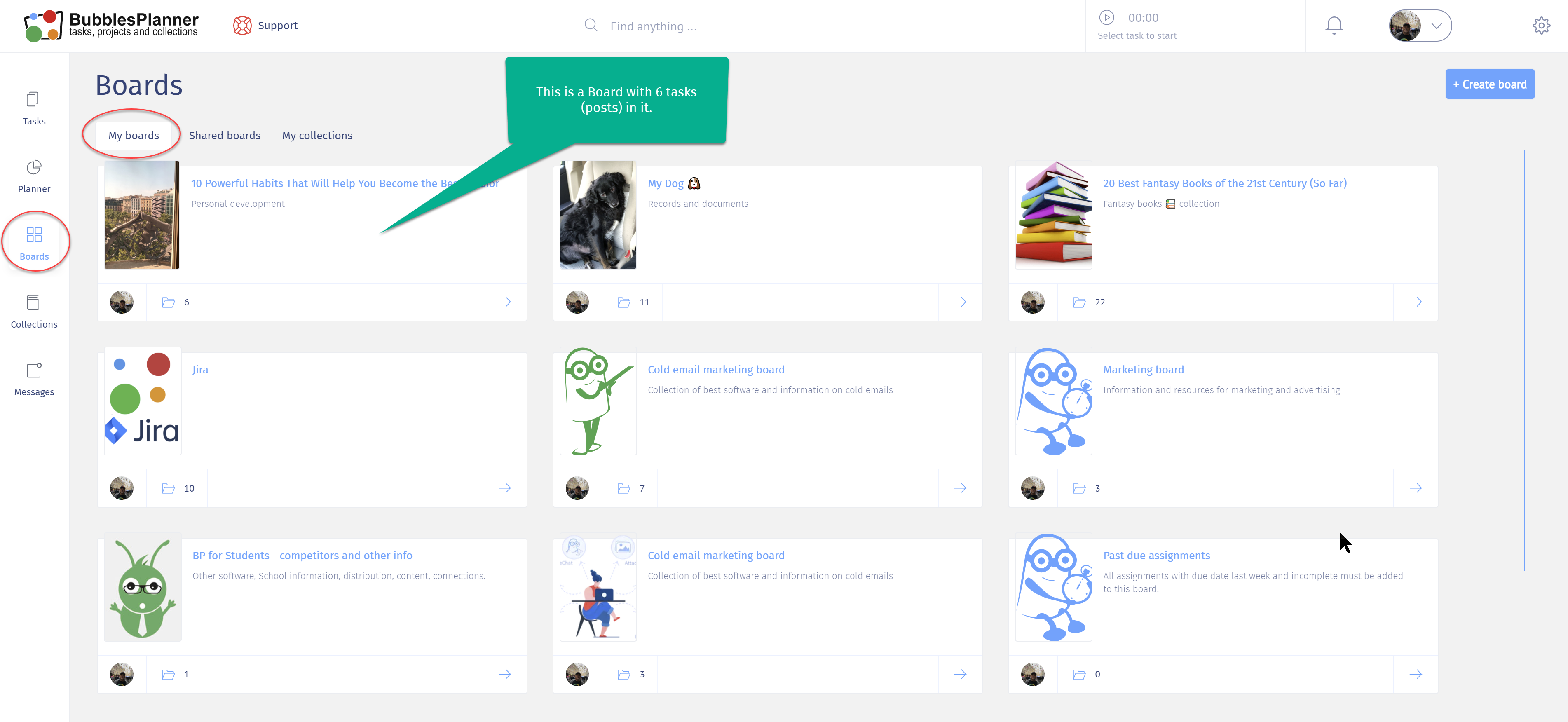Open the Marketing board arrow
The height and width of the screenshot is (722, 1568).
tap(1415, 488)
